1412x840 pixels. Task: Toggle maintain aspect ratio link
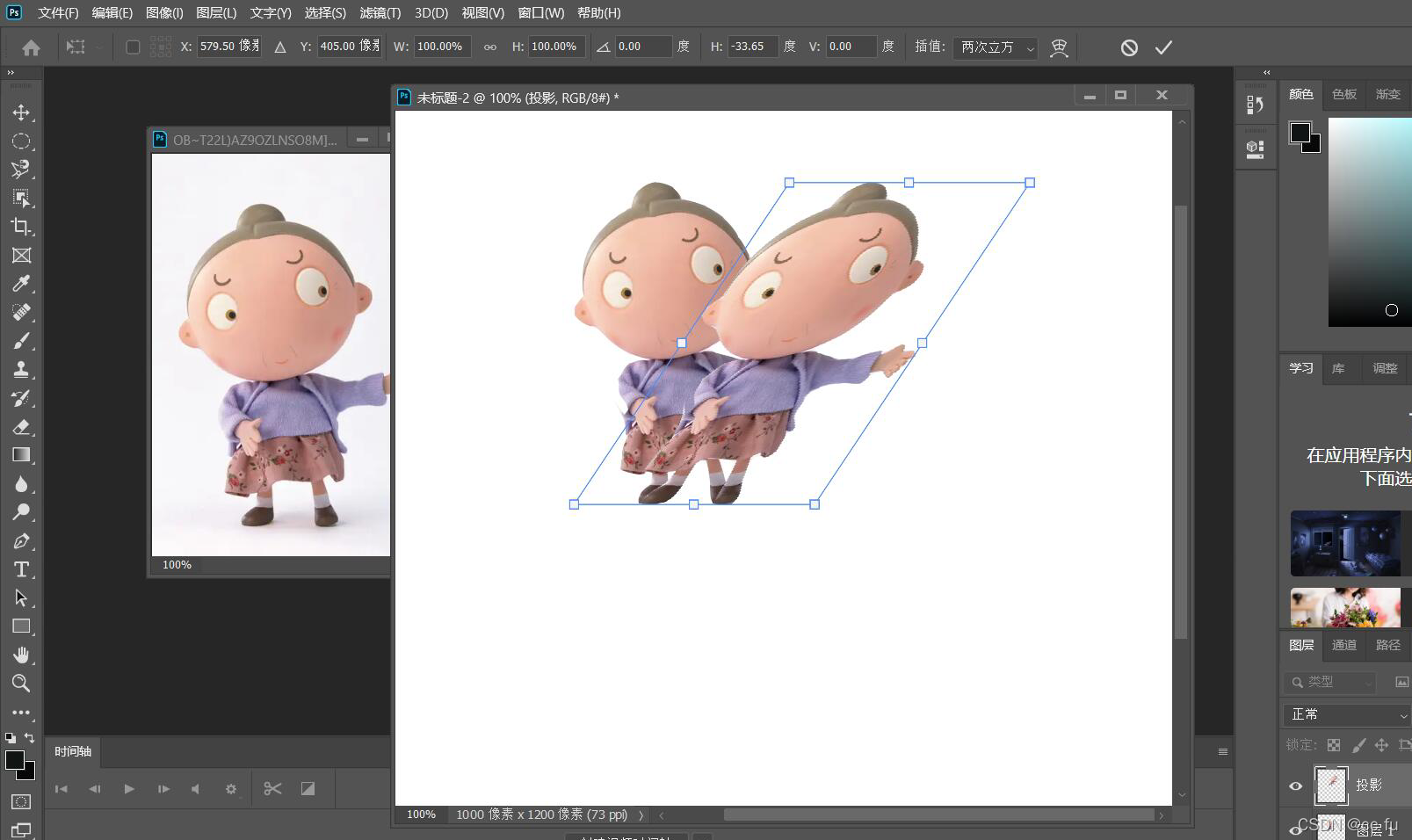(x=490, y=47)
